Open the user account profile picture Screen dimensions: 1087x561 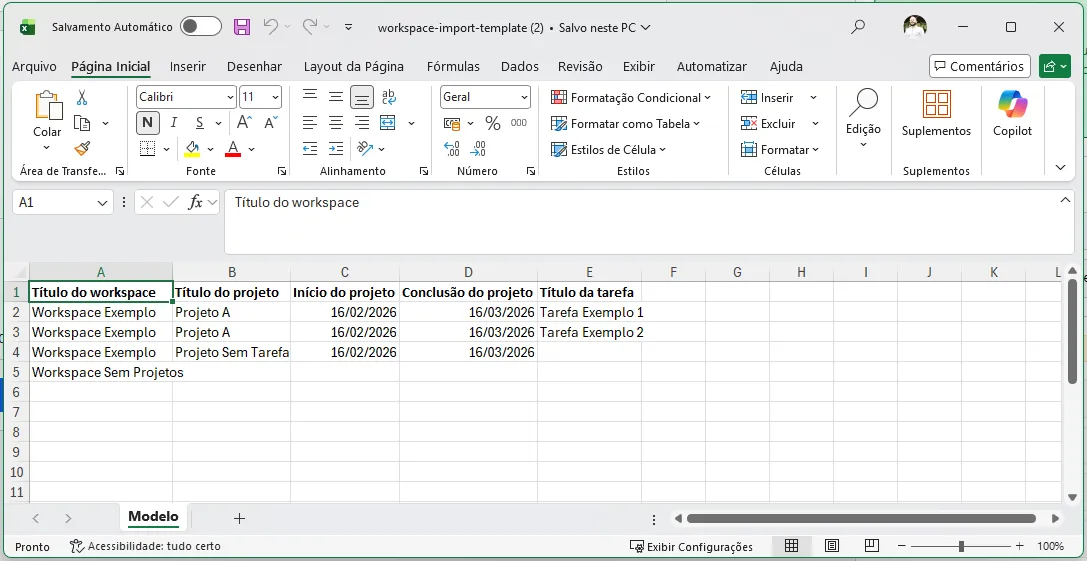[x=915, y=27]
